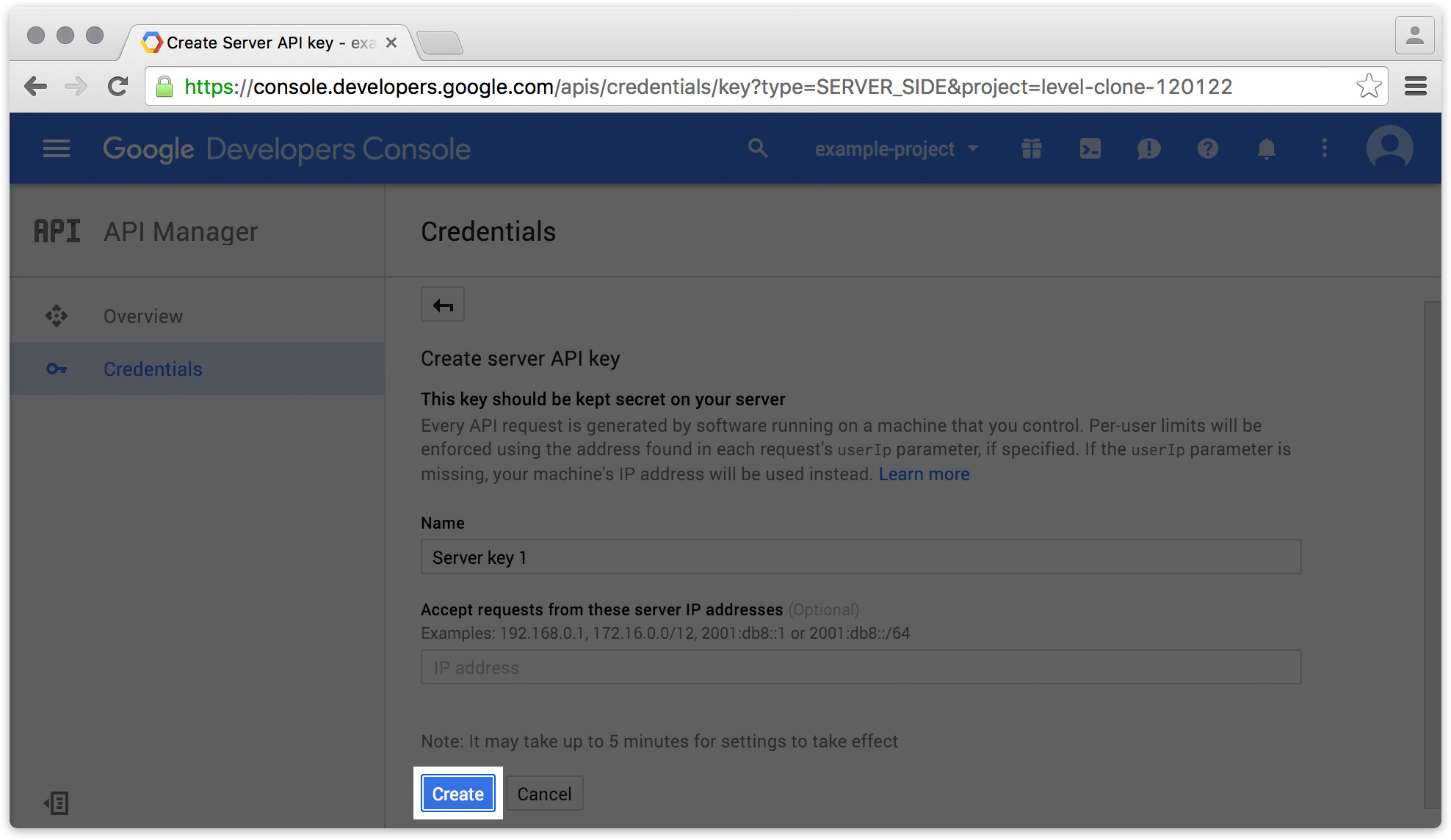Screen dimensions: 1451x840
Task: Bookmark page with the star icon
Action: 1369,87
